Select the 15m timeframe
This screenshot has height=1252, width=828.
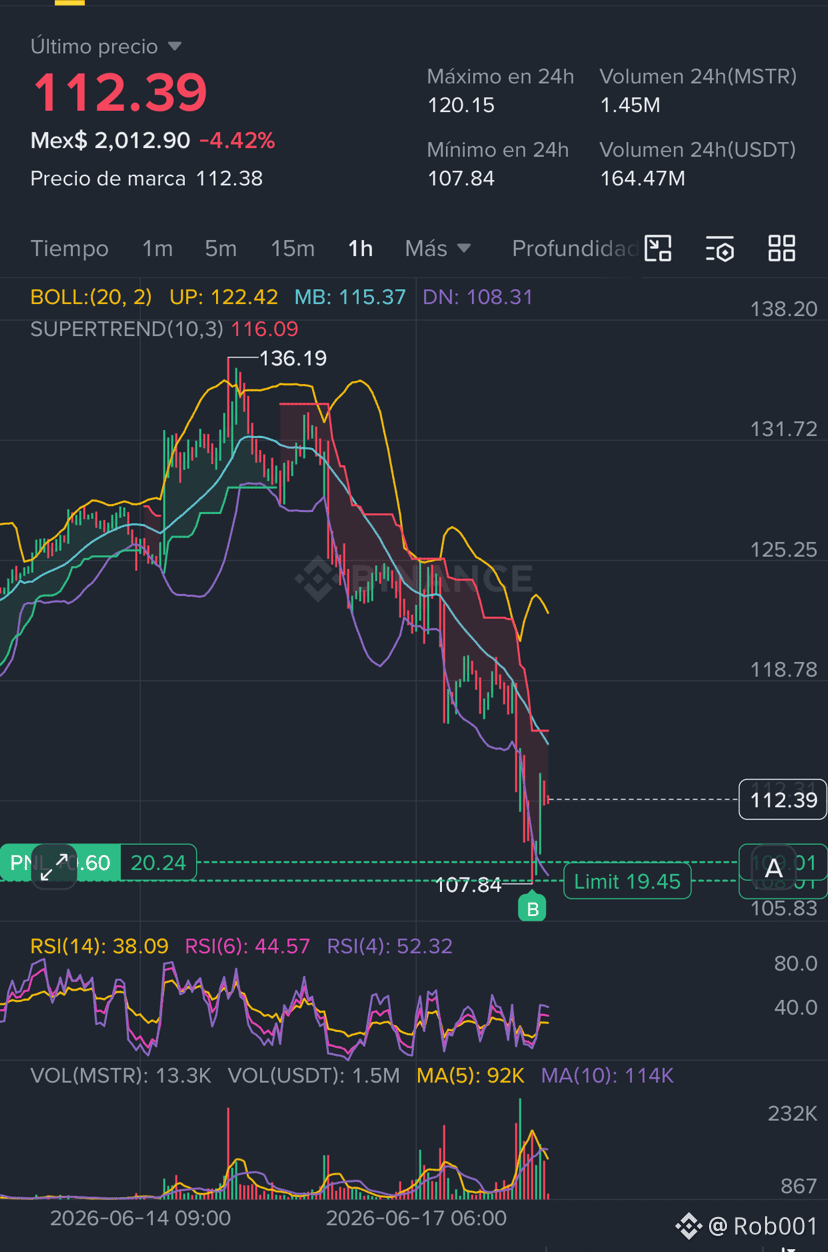pyautogui.click(x=292, y=248)
